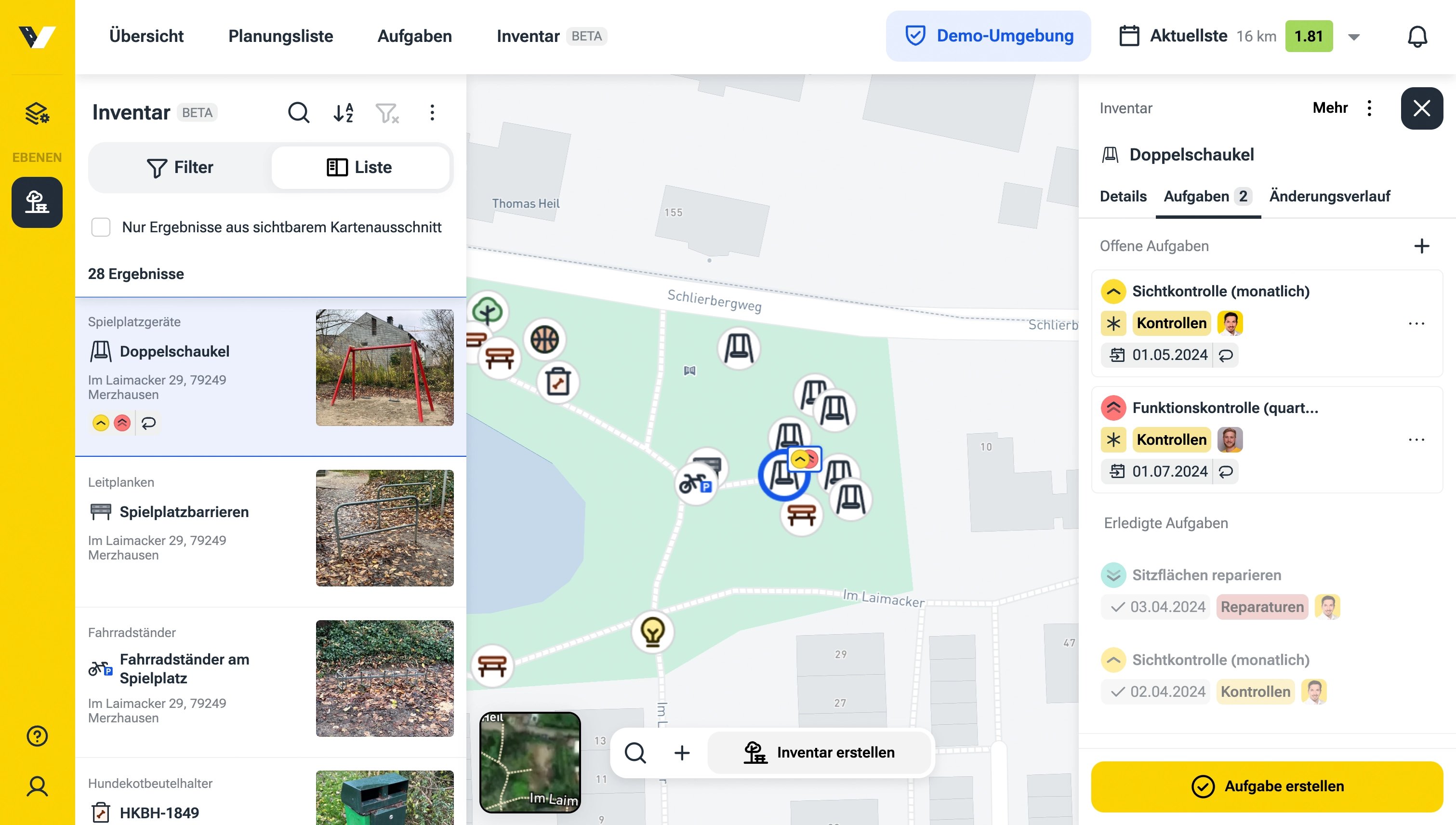Click the swing marker near Schlierbergweg
The height and width of the screenshot is (825, 1456).
739,348
